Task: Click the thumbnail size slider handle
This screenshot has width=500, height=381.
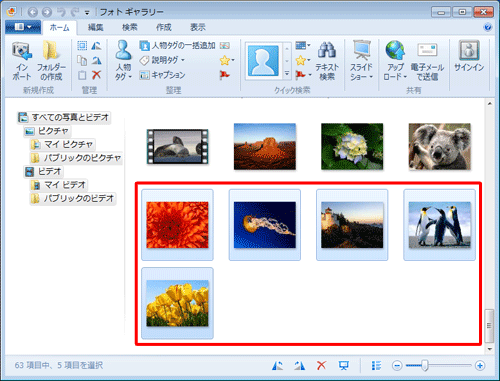Action: click(x=424, y=366)
